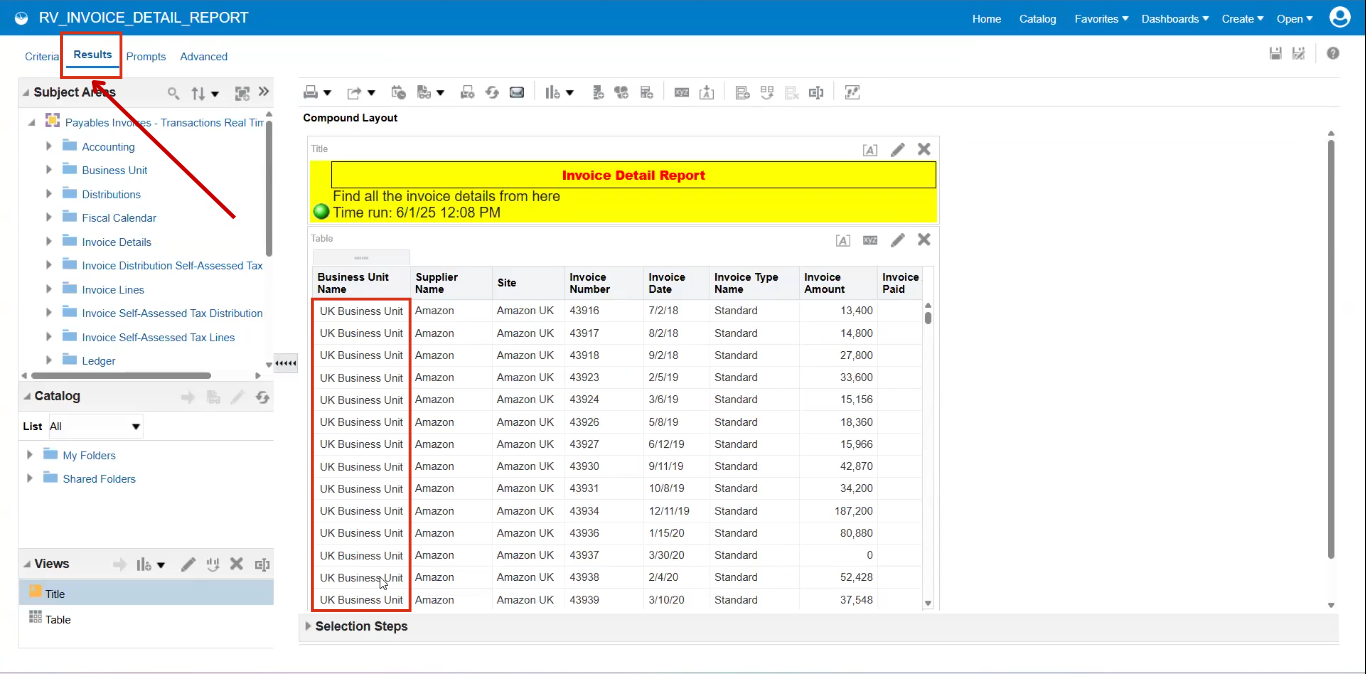Click the Home link in the top navigation
This screenshot has width=1366, height=674.
coord(986,18)
